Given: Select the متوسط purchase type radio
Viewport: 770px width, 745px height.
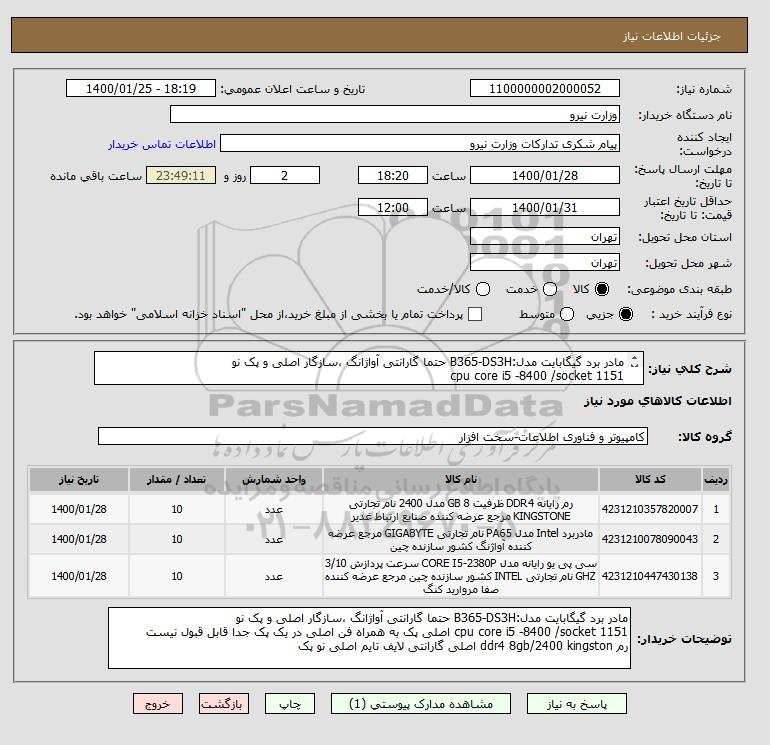Looking at the screenshot, I should pos(567,314).
